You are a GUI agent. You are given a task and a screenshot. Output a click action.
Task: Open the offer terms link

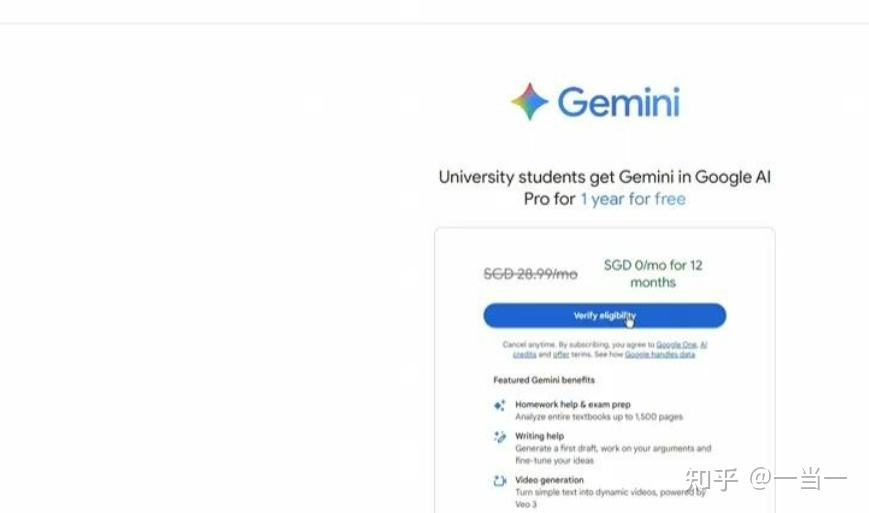click(x=561, y=355)
